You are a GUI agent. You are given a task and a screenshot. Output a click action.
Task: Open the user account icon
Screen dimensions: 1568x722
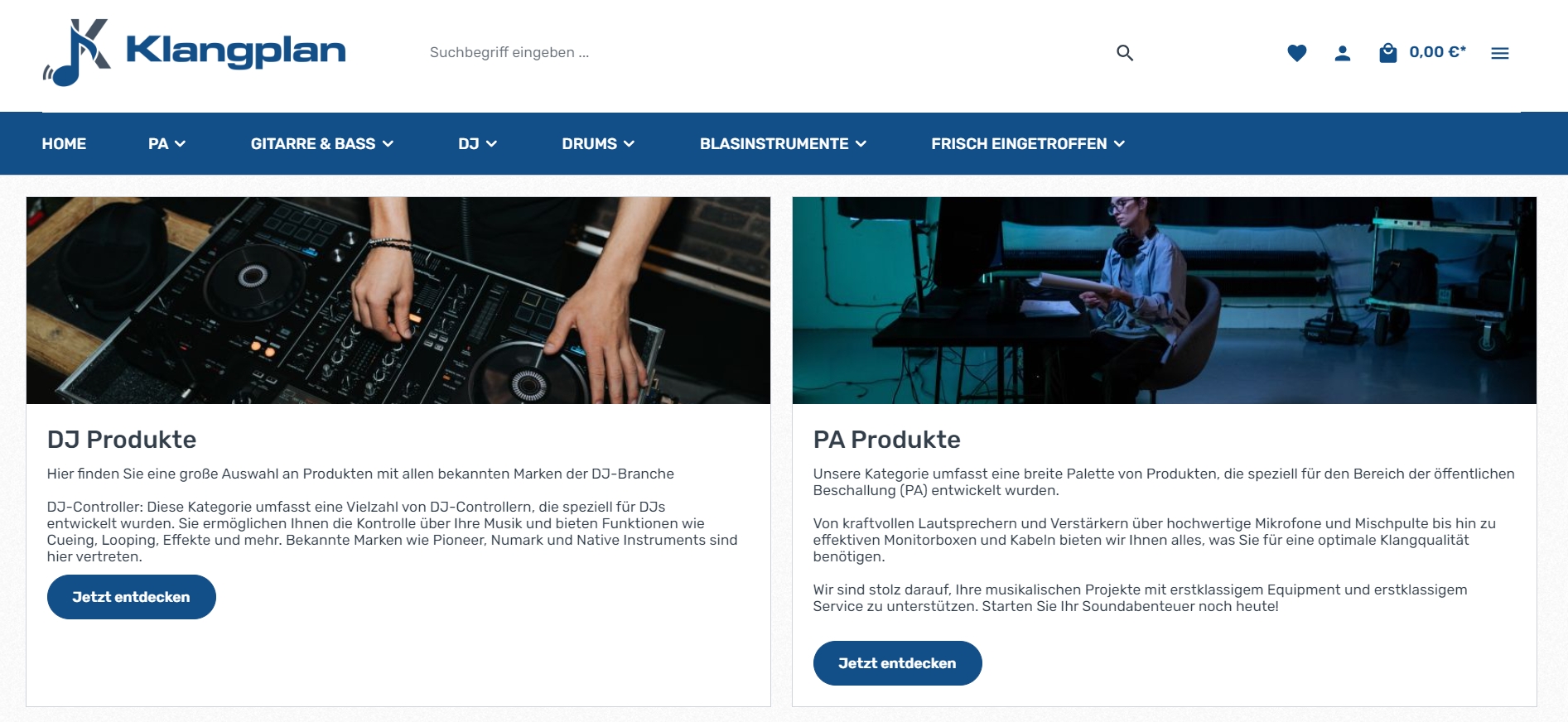point(1343,53)
